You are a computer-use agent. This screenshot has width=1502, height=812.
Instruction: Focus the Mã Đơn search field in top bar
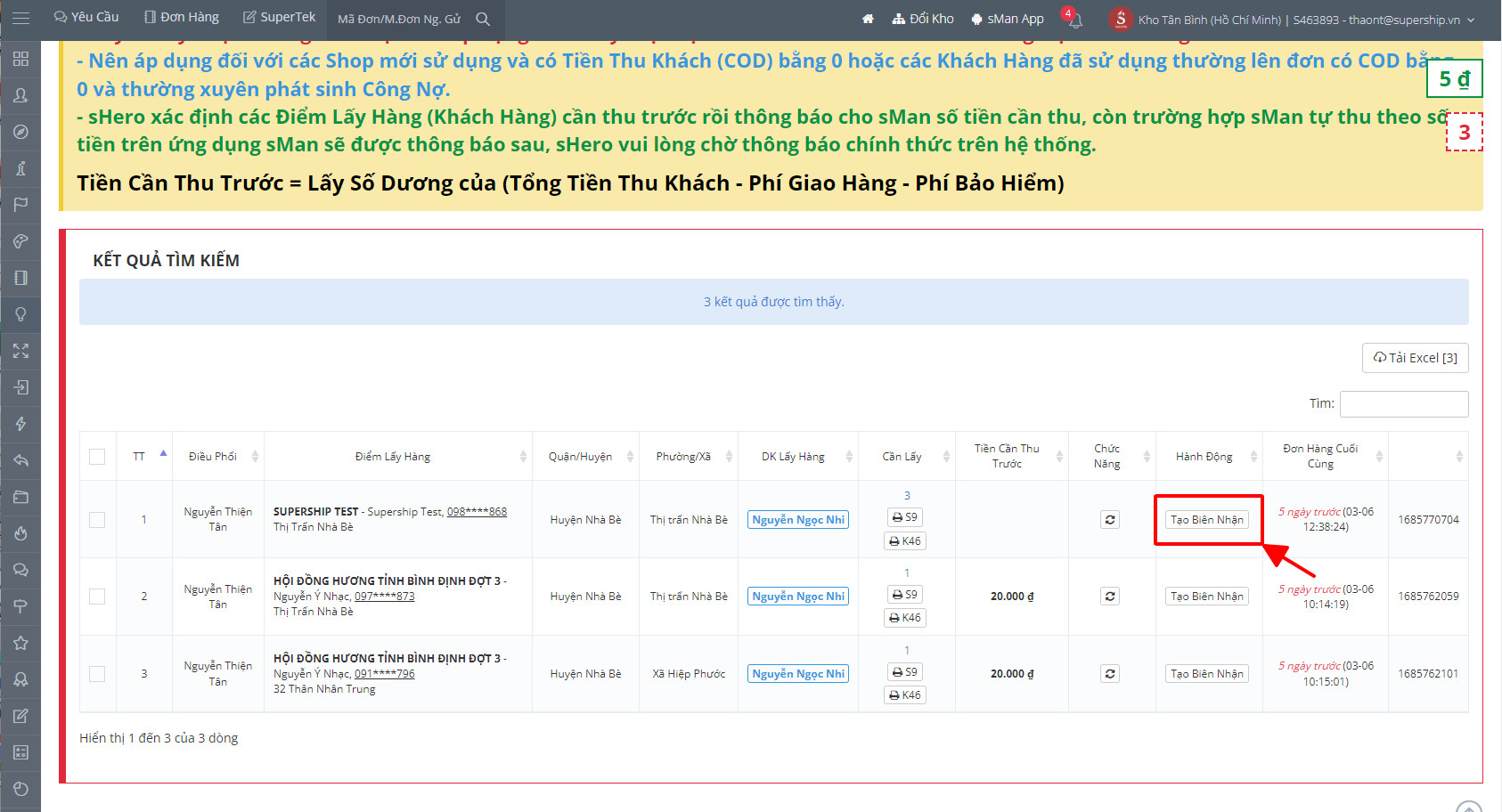pos(400,19)
